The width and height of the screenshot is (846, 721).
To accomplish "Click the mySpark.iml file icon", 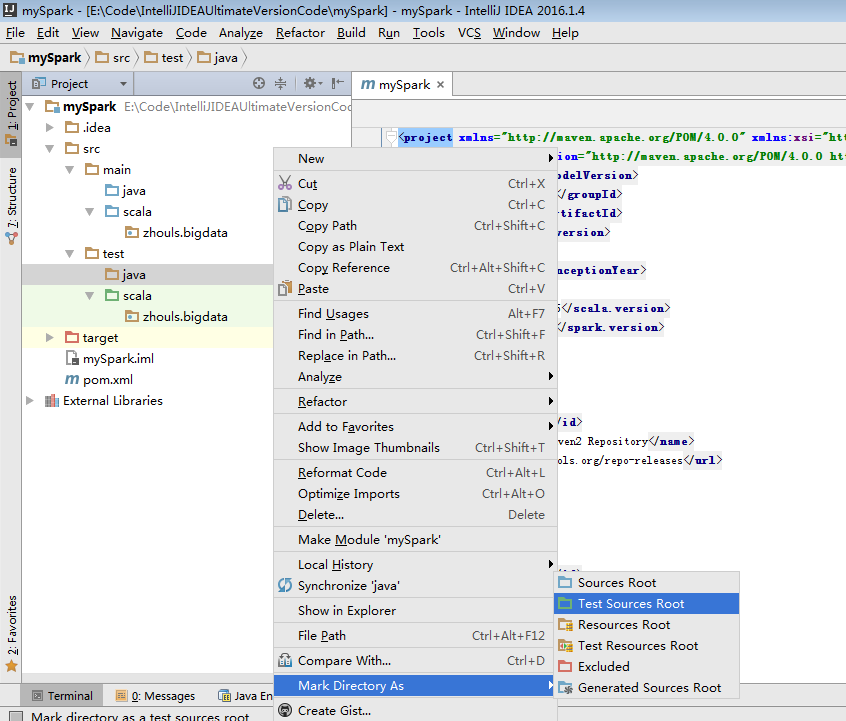I will click(72, 358).
